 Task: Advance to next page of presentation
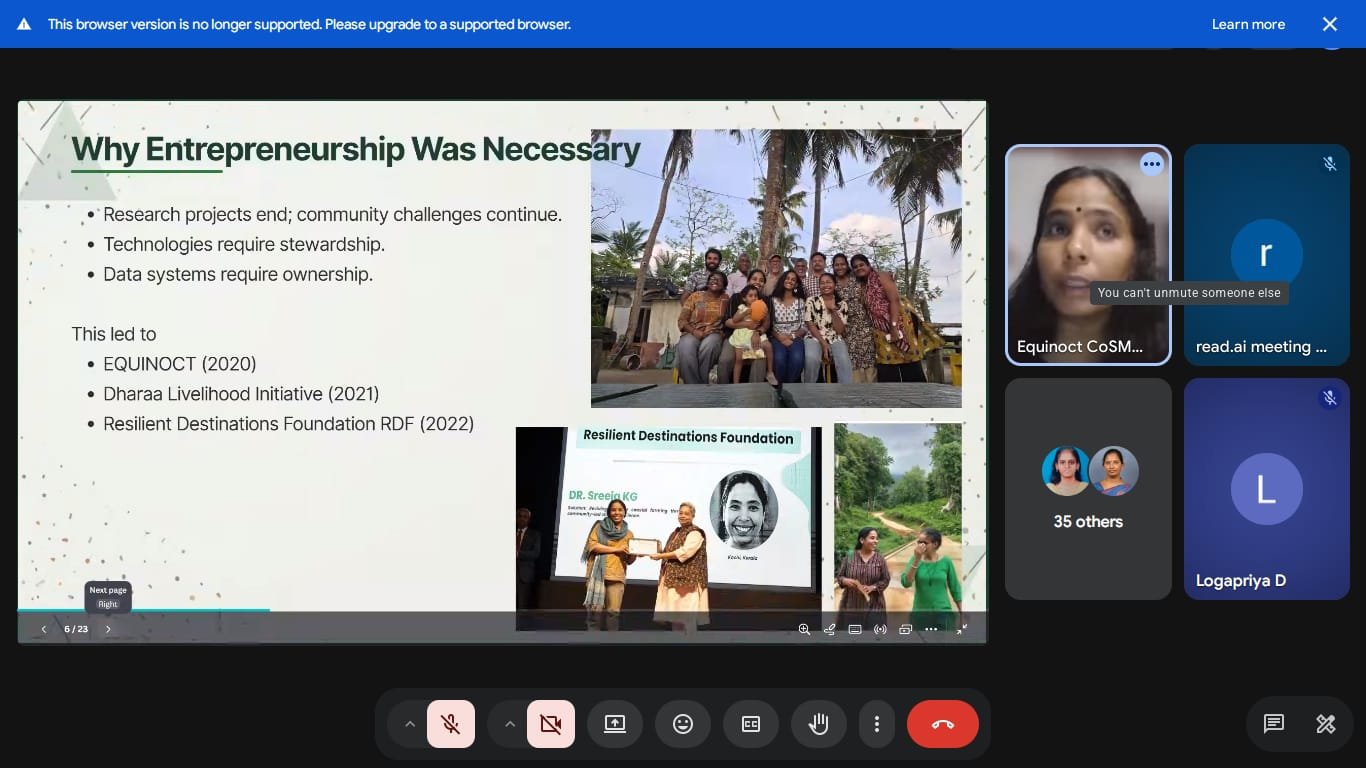click(108, 629)
